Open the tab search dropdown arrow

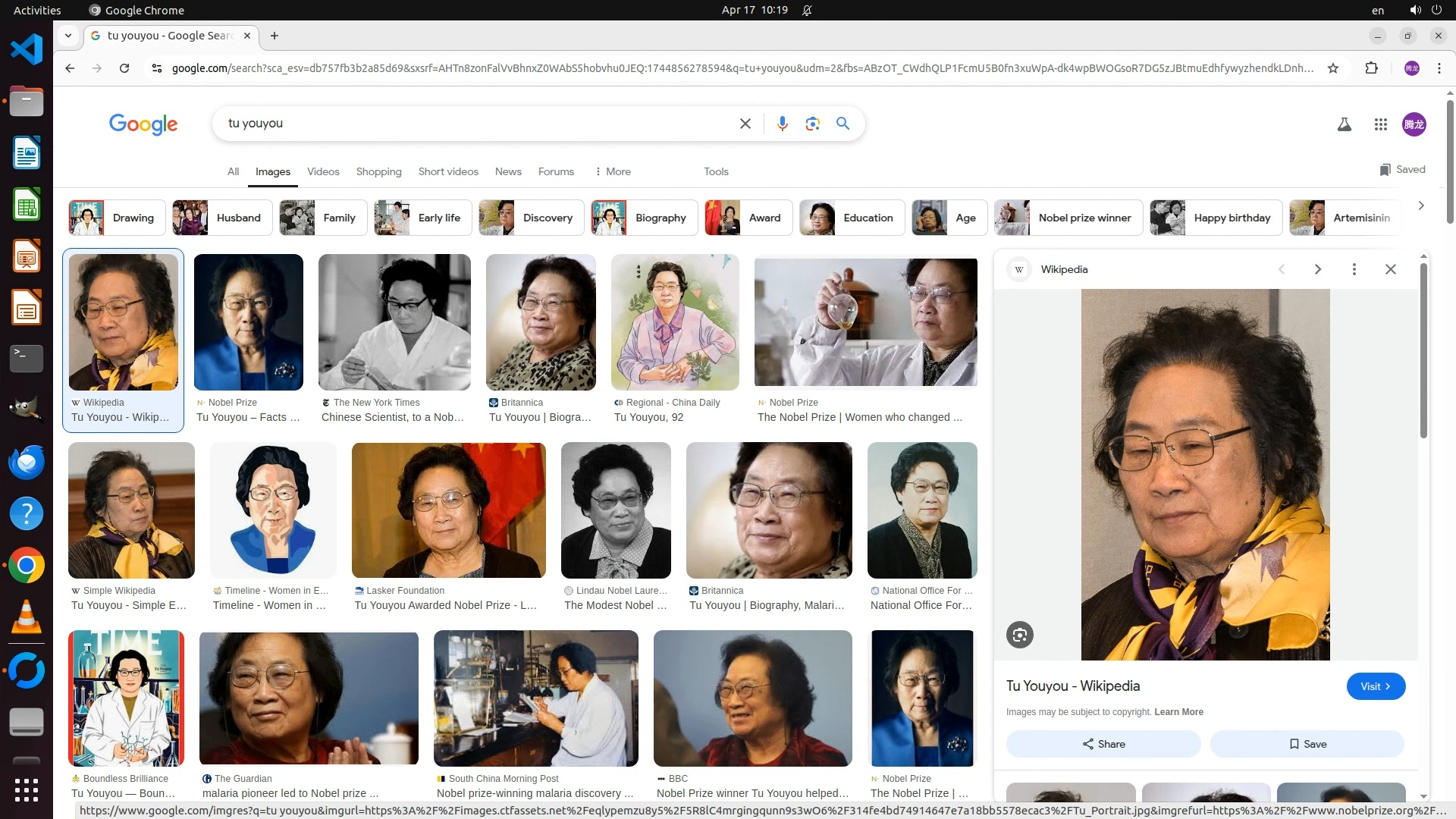pyautogui.click(x=68, y=36)
